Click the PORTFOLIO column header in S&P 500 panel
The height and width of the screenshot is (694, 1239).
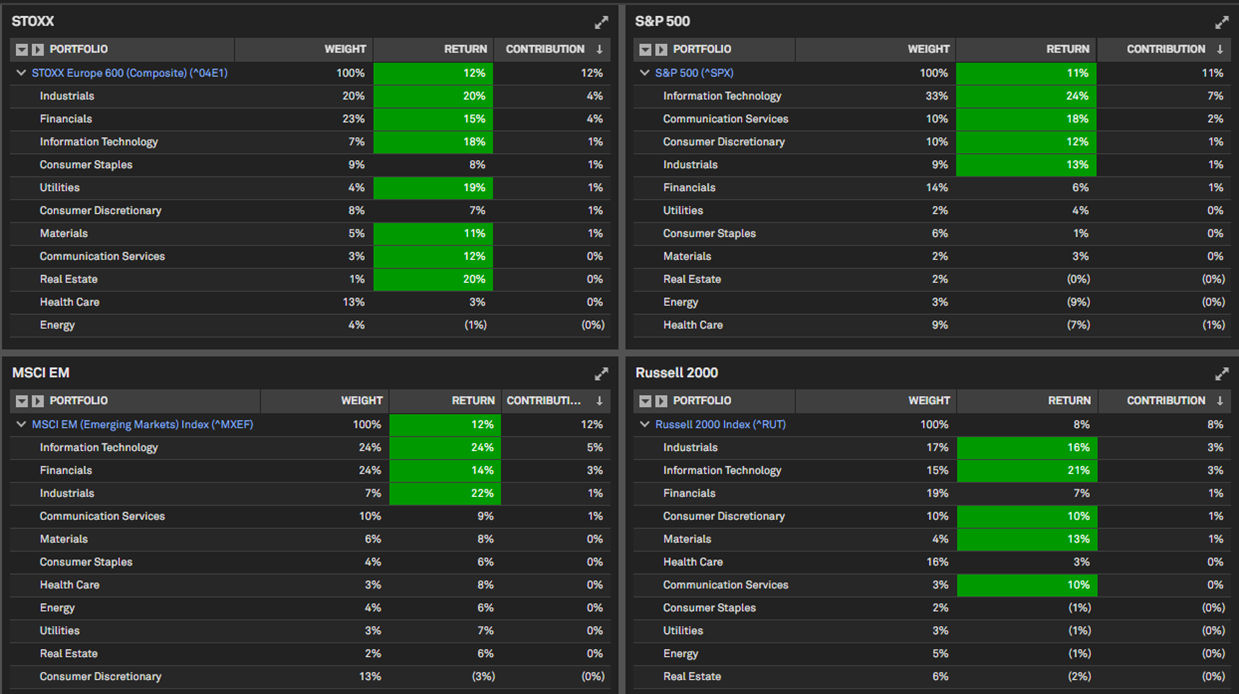point(715,49)
